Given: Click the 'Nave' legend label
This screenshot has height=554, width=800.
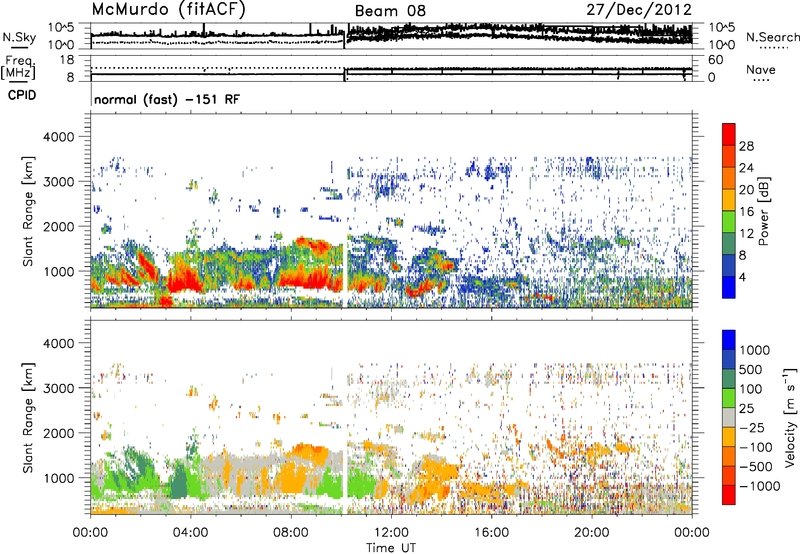Looking at the screenshot, I should (x=761, y=70).
